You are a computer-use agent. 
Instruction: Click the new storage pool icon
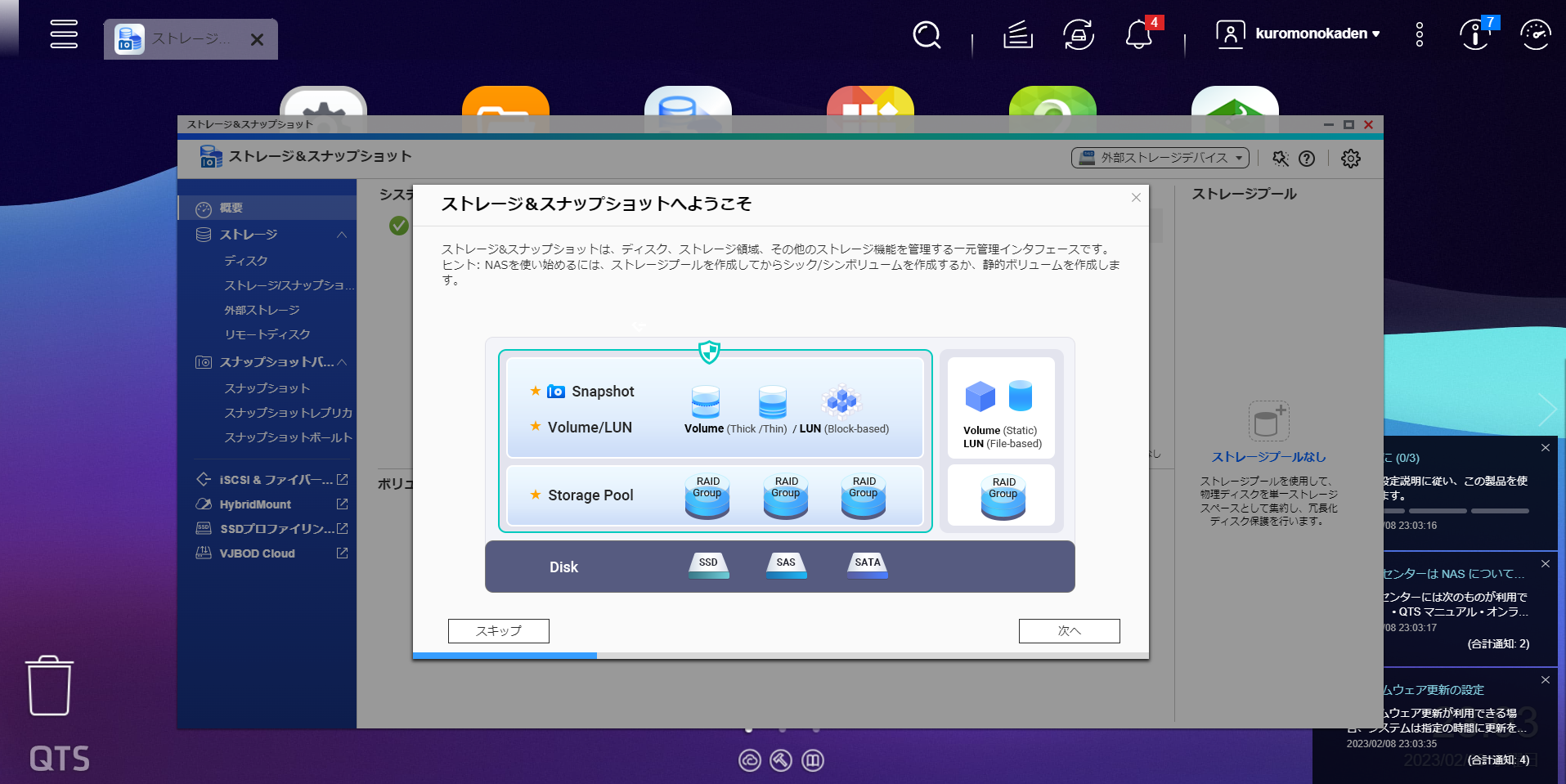click(1268, 421)
